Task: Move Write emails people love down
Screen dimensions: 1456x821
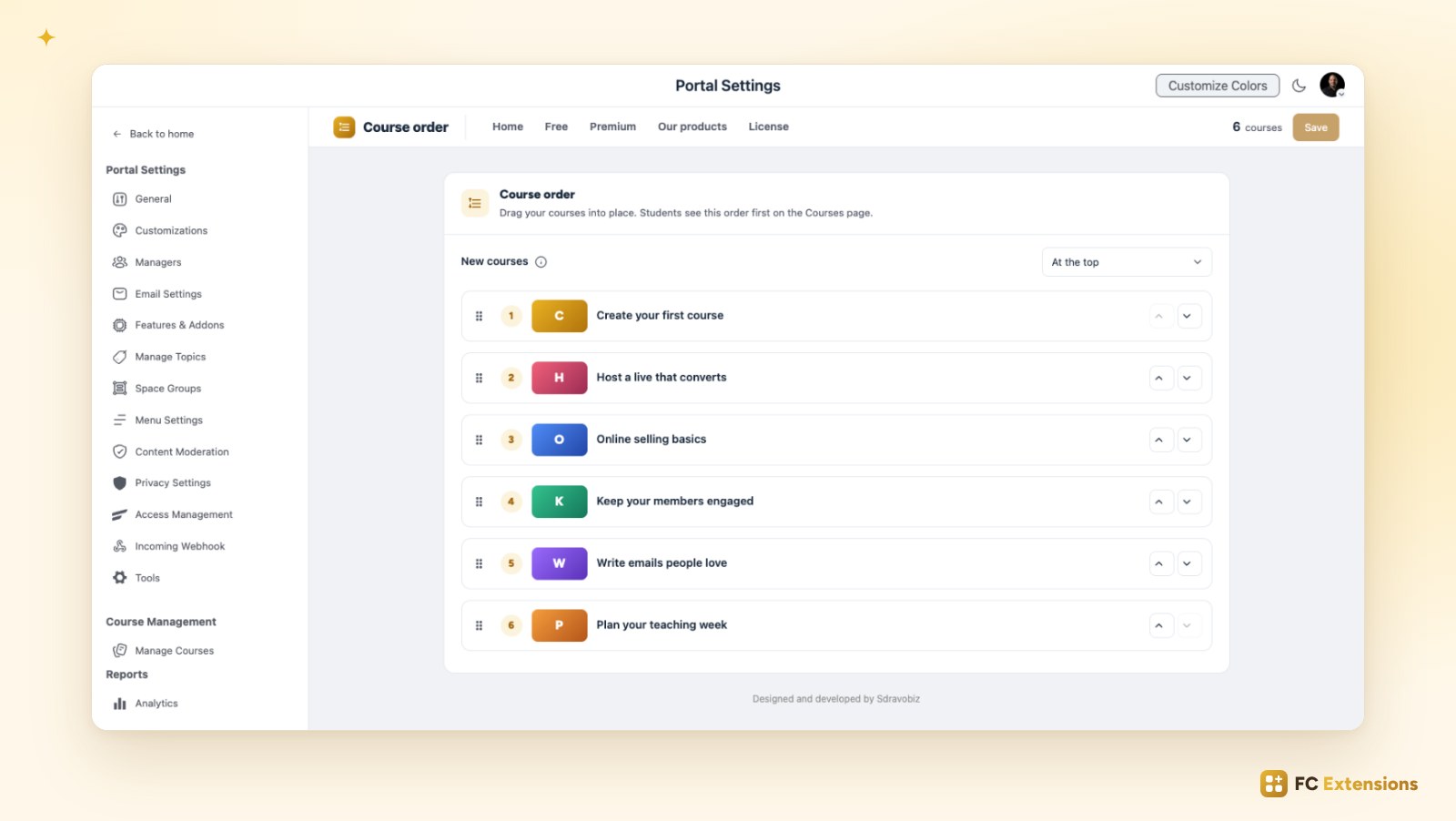Action: 1188,563
